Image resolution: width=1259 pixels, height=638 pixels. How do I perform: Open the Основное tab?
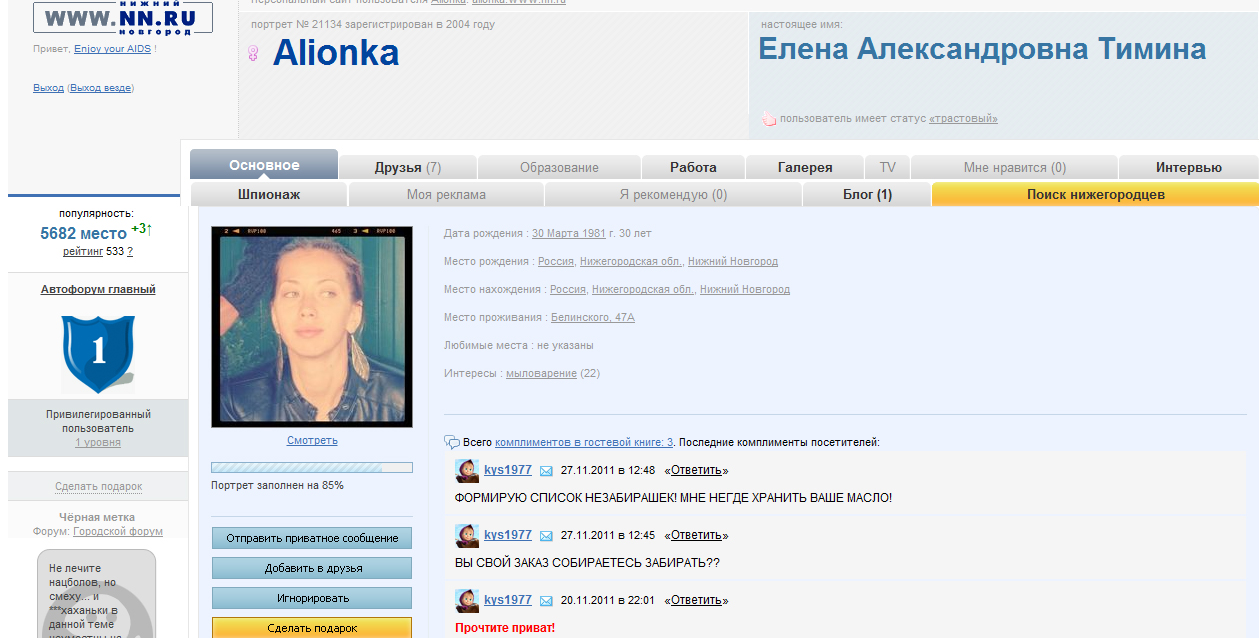point(264,165)
